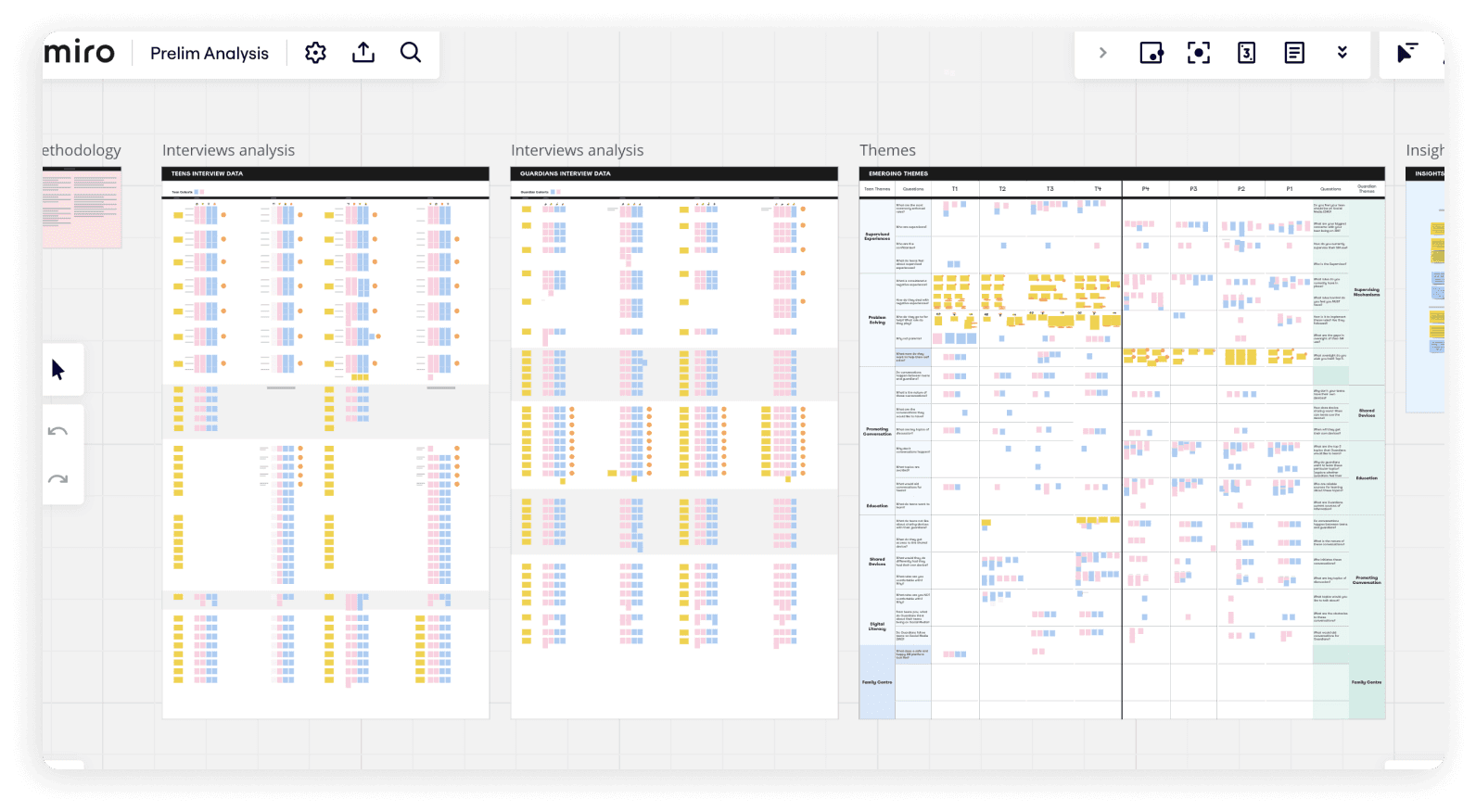Viewport: 1476px width, 812px height.
Task: Open the notes panel icon
Action: click(1294, 53)
